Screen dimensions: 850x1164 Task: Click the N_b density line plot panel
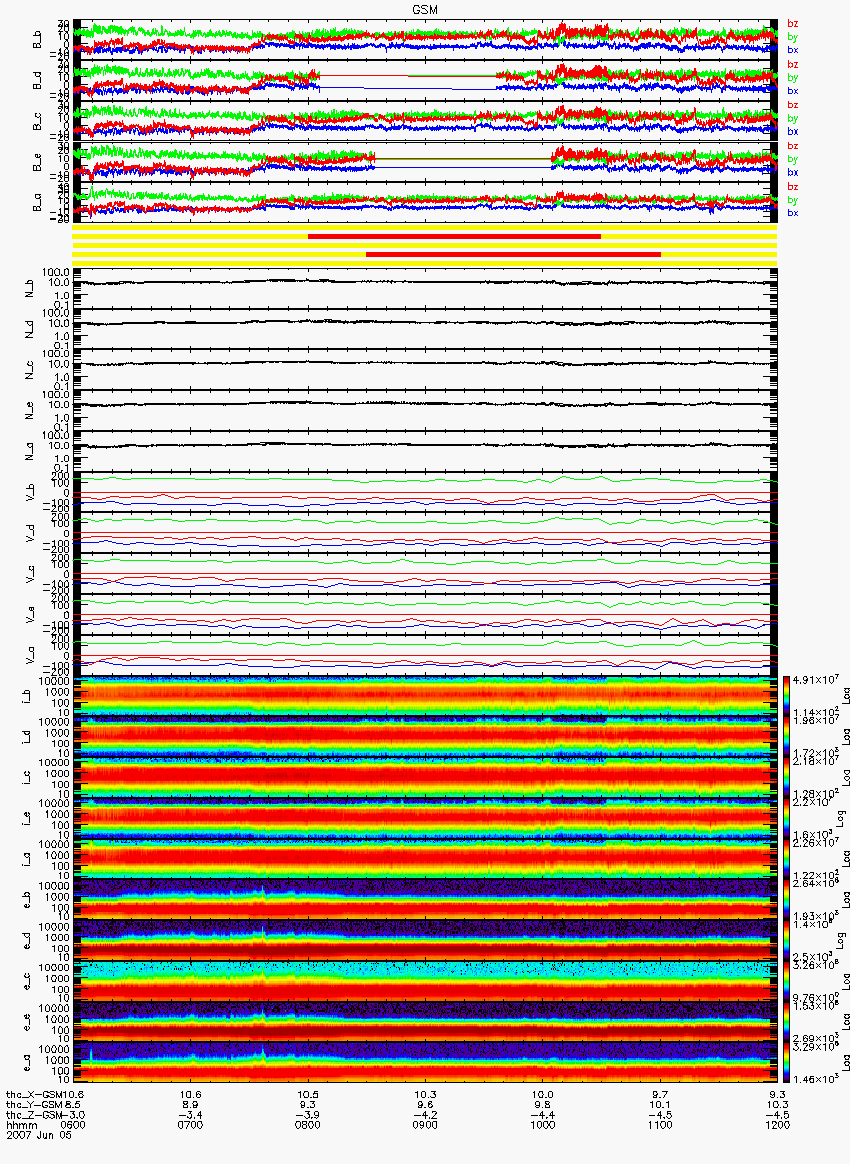(x=425, y=289)
